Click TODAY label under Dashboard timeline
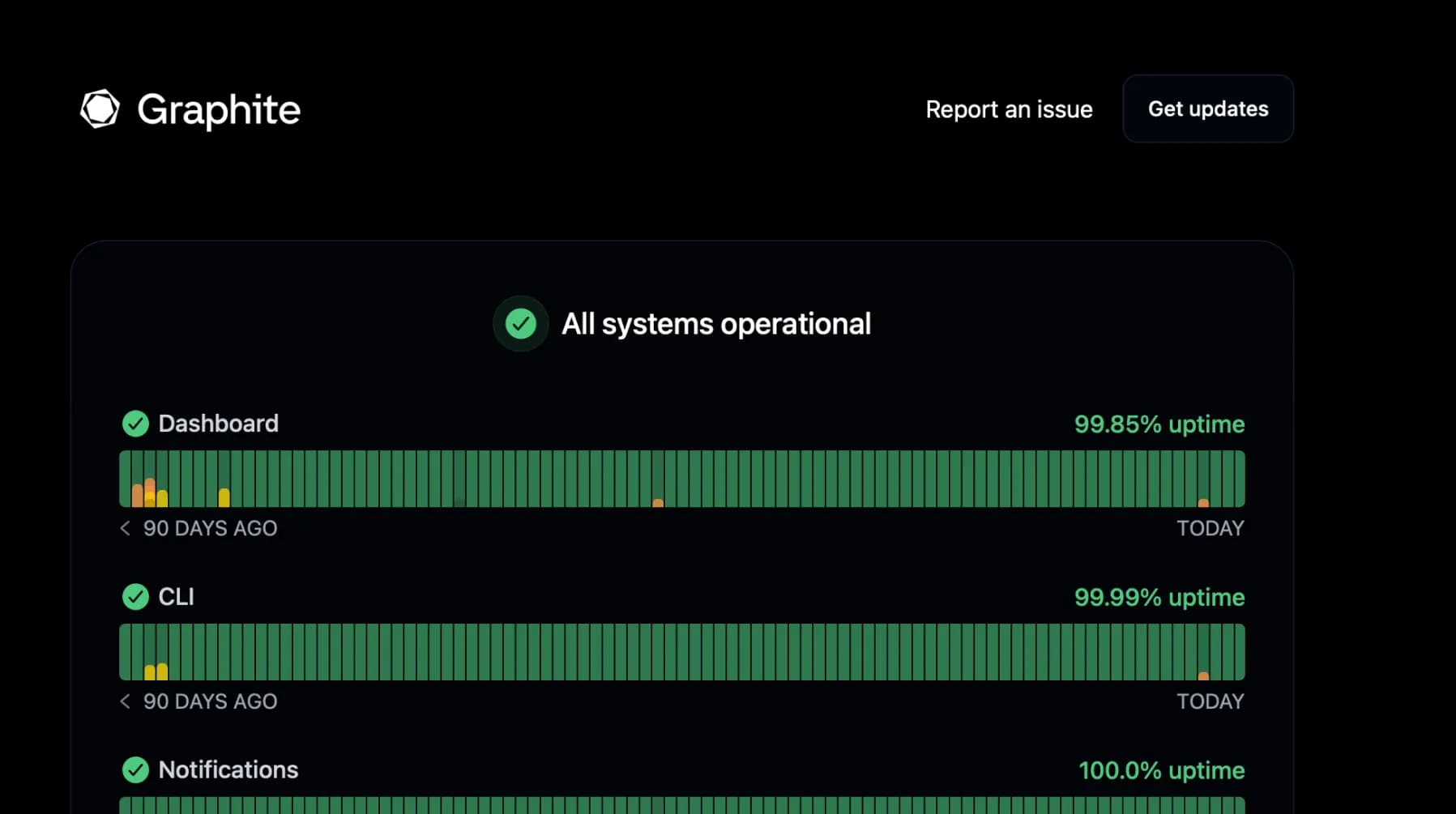The height and width of the screenshot is (814, 1456). click(1210, 528)
